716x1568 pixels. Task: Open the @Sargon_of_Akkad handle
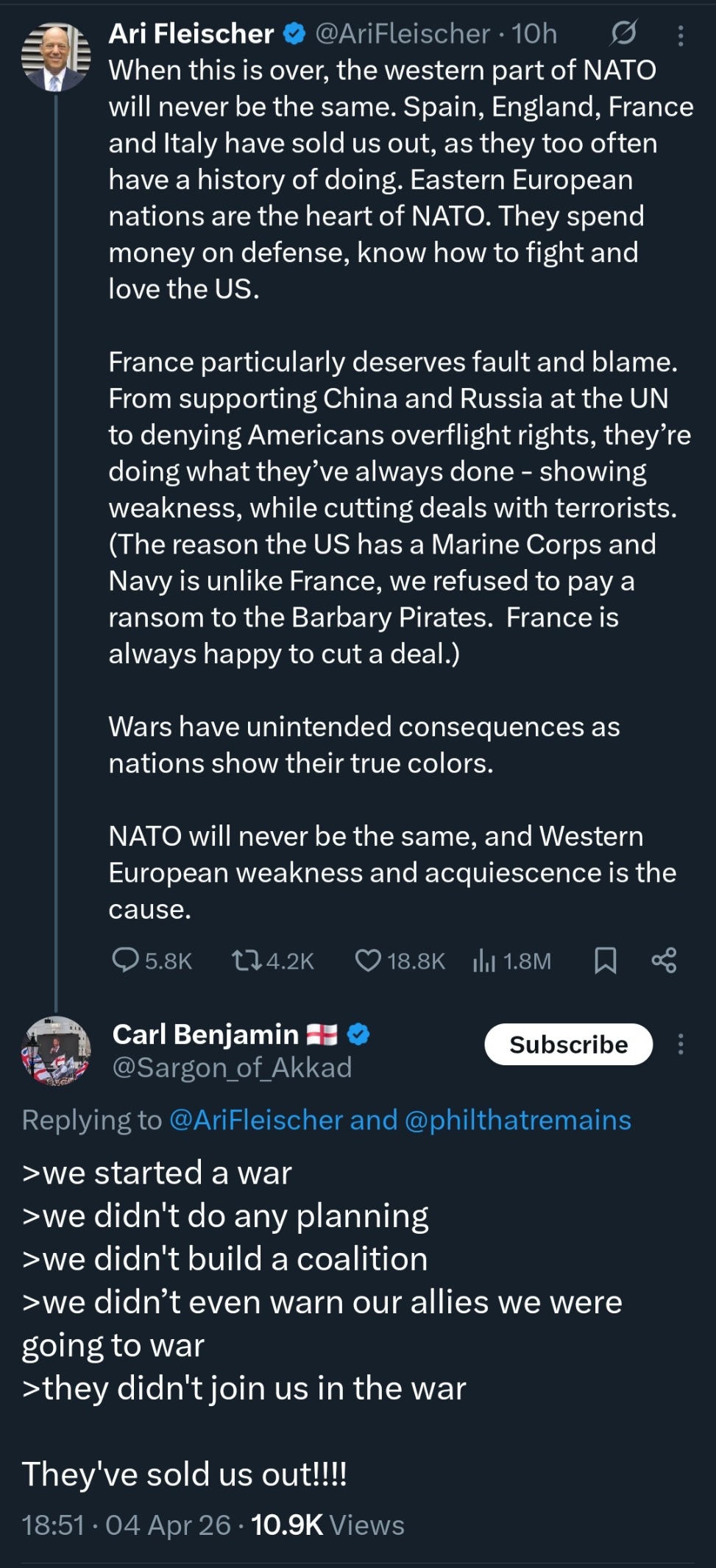pyautogui.click(x=232, y=1067)
